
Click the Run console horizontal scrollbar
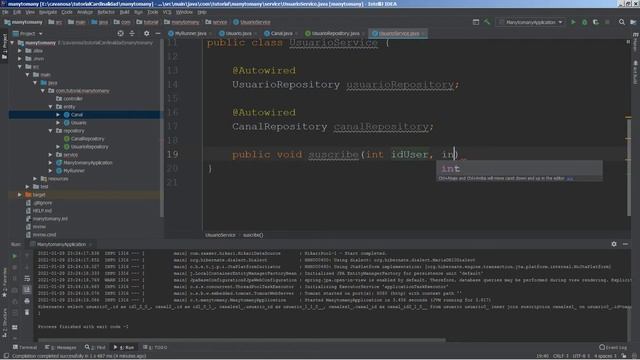coord(241,340)
